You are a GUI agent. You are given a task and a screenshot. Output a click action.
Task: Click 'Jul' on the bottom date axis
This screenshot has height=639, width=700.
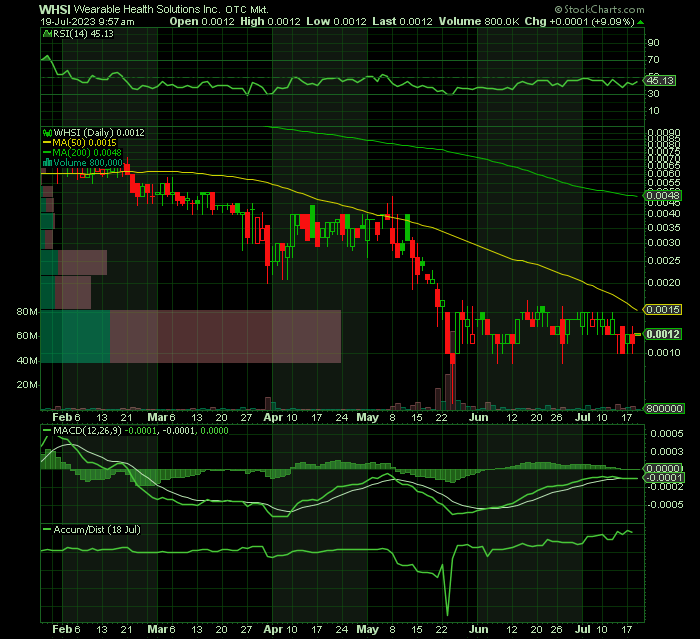(x=583, y=630)
